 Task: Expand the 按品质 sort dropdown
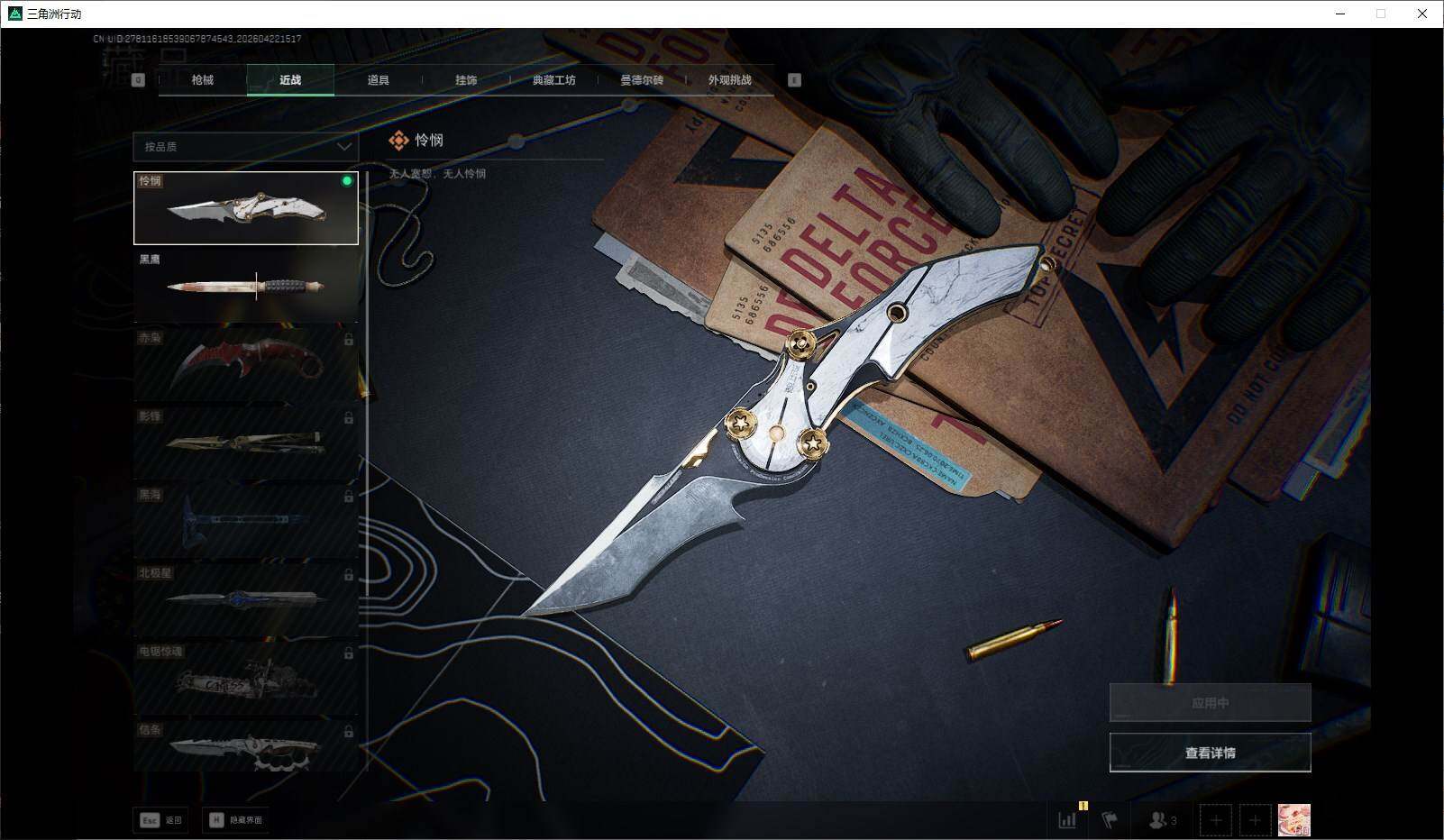click(x=246, y=147)
